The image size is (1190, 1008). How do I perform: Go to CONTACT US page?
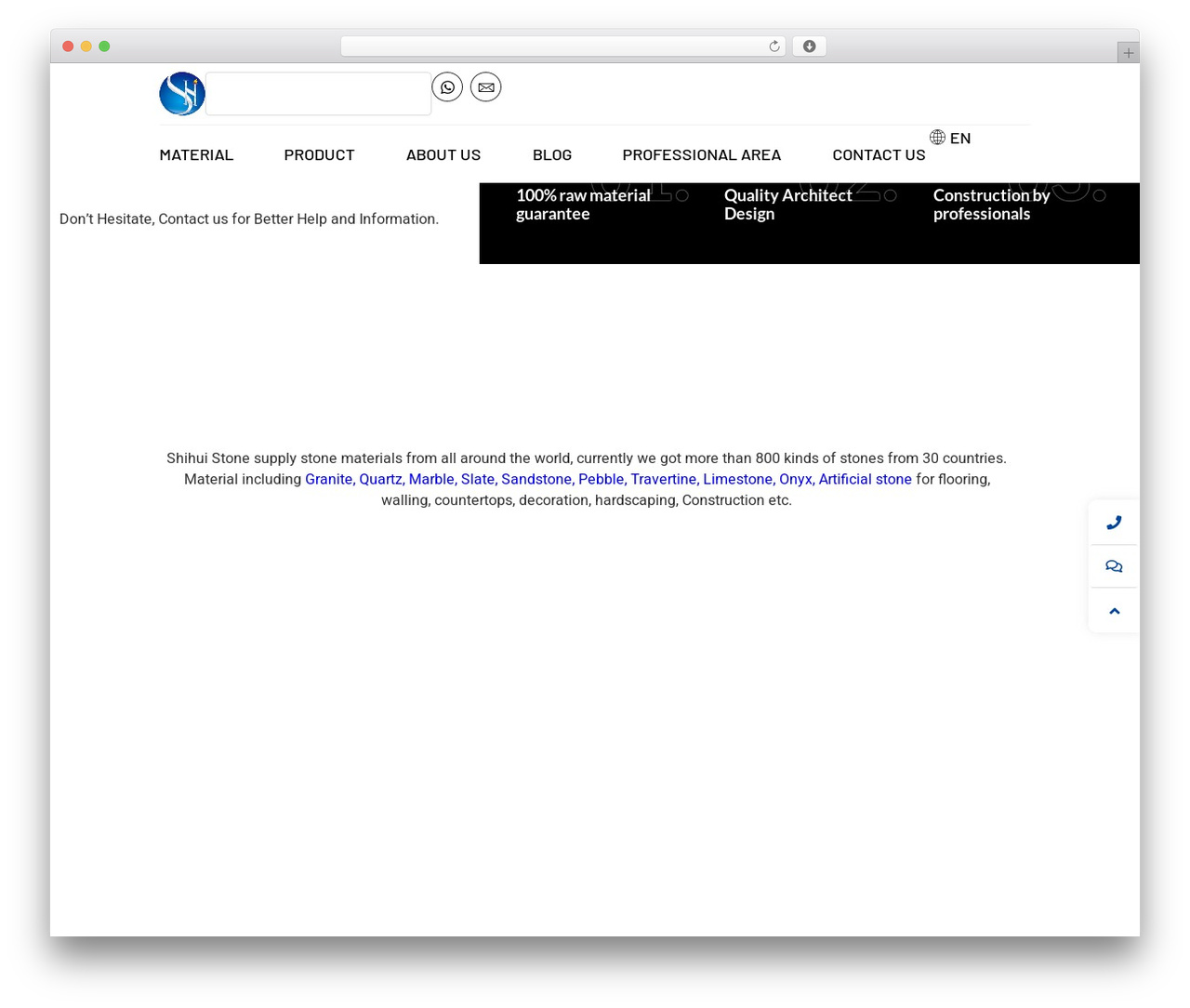879,155
